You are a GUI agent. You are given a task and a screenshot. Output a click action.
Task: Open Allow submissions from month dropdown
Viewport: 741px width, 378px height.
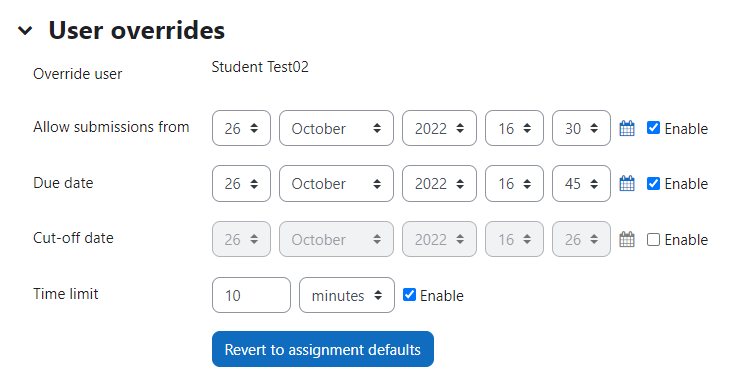coord(336,128)
